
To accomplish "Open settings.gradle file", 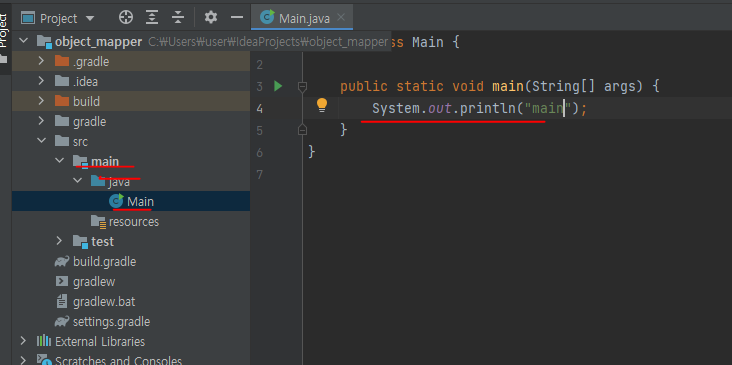I will point(112,322).
